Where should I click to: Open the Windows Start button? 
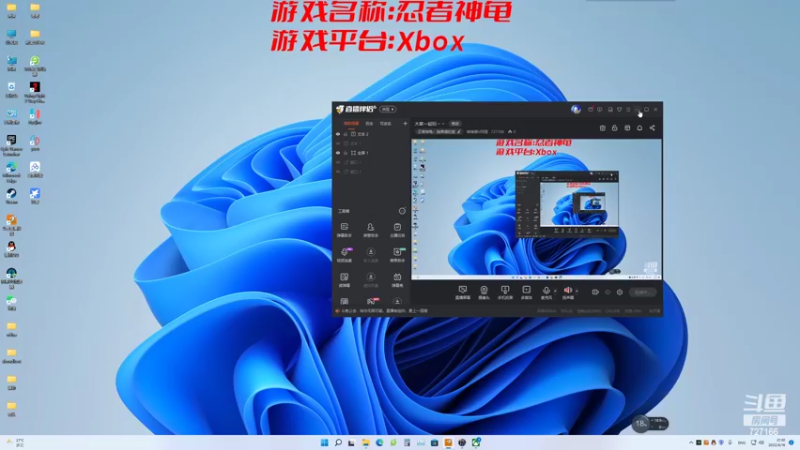pyautogui.click(x=324, y=442)
